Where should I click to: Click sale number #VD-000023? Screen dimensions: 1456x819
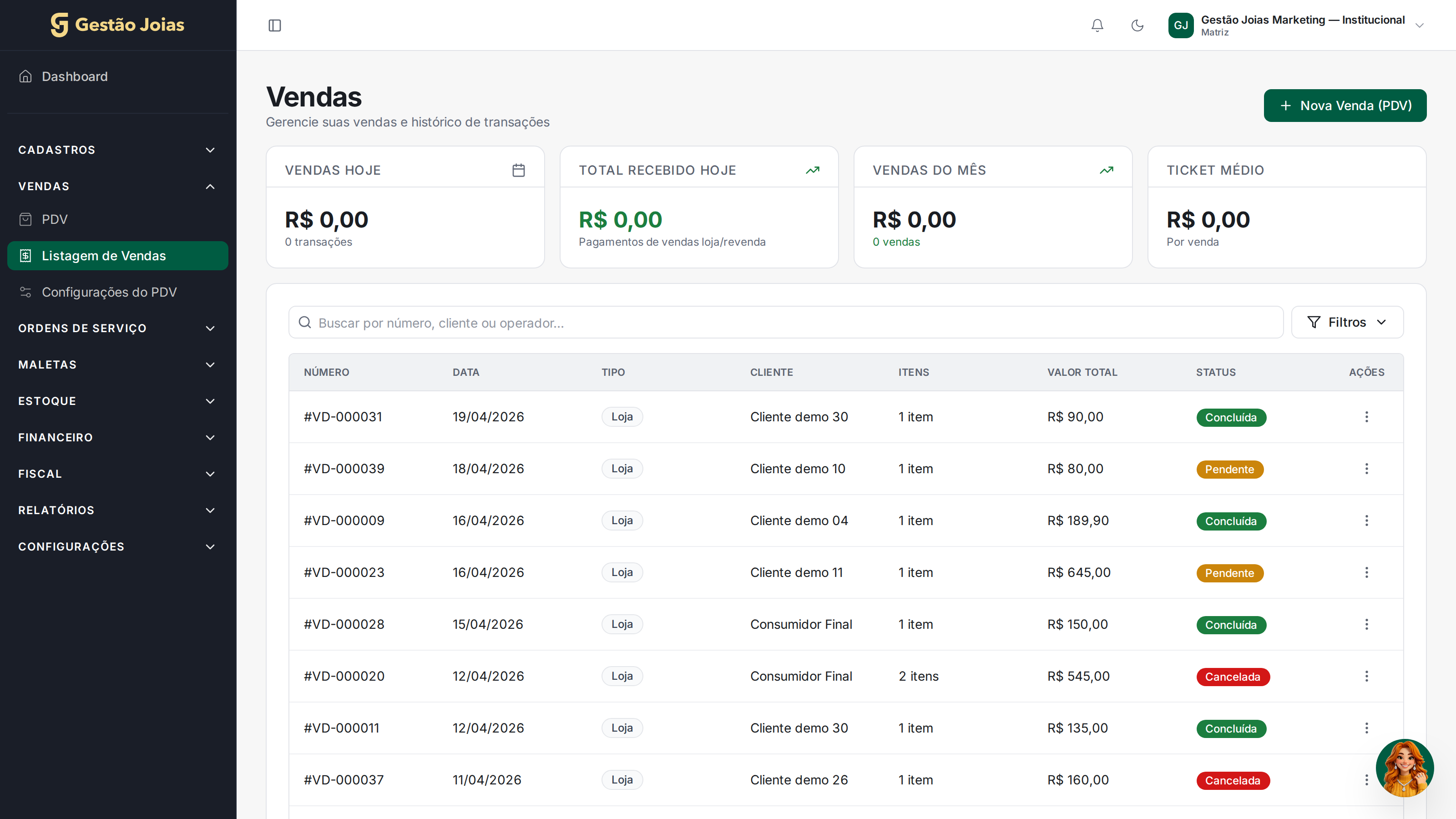coord(344,572)
